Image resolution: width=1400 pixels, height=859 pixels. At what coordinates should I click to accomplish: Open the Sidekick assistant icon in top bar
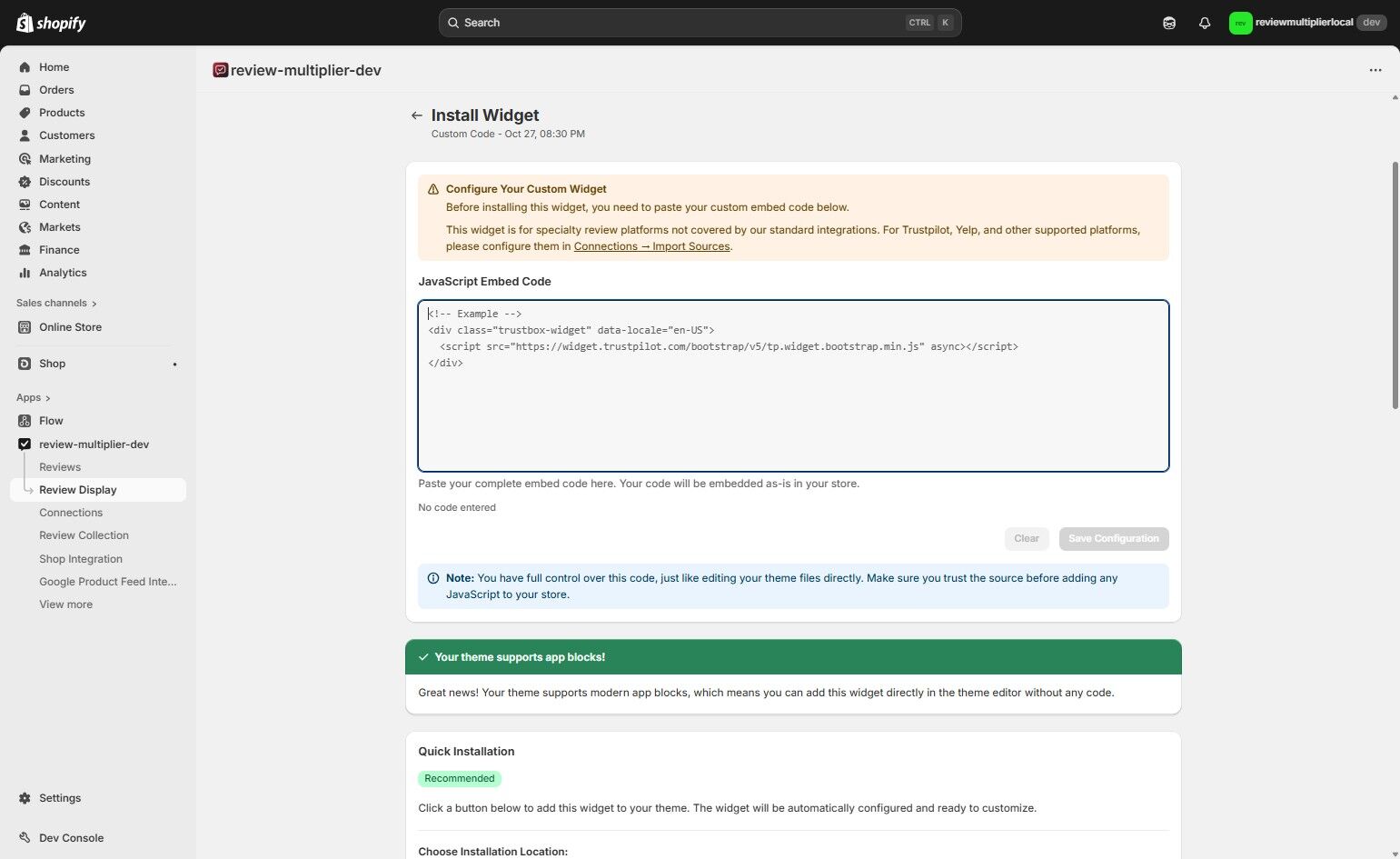[1169, 23]
